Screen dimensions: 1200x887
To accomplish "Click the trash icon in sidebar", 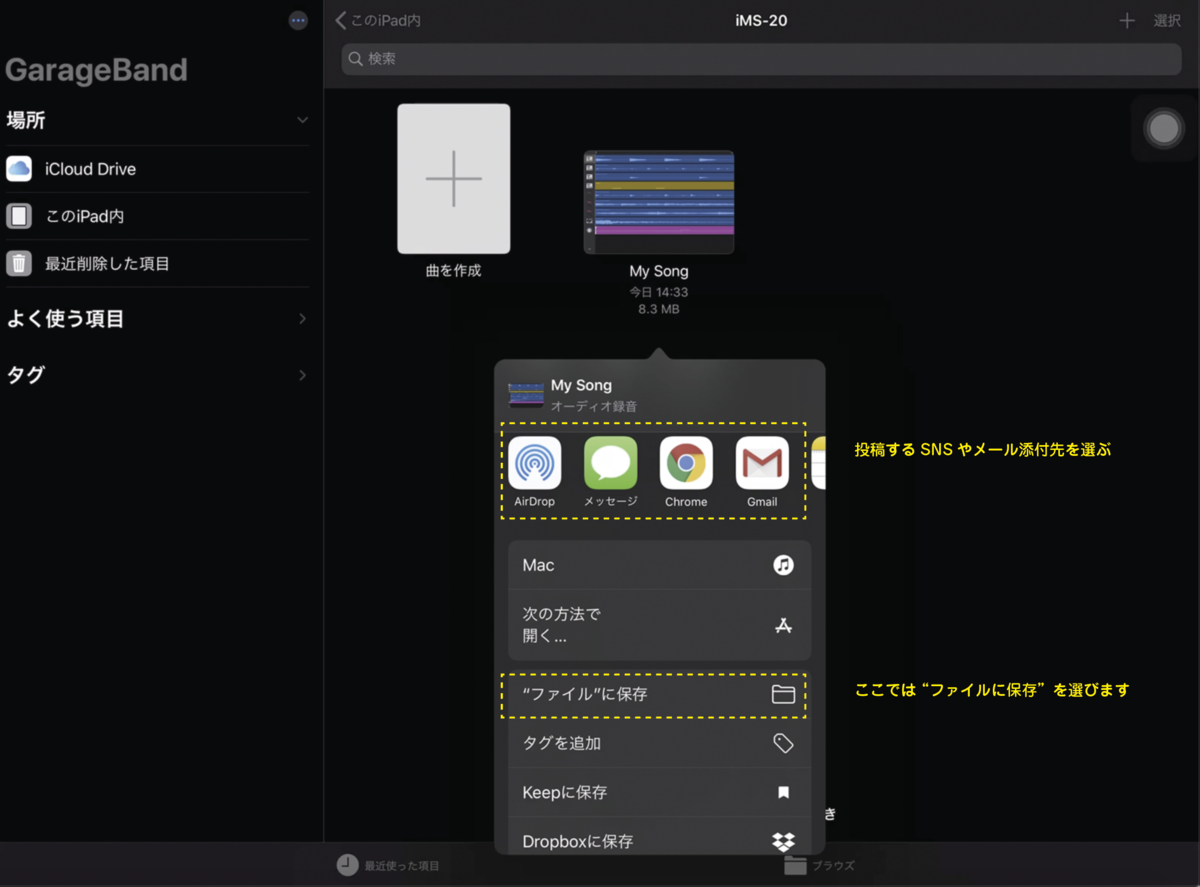I will [x=19, y=264].
